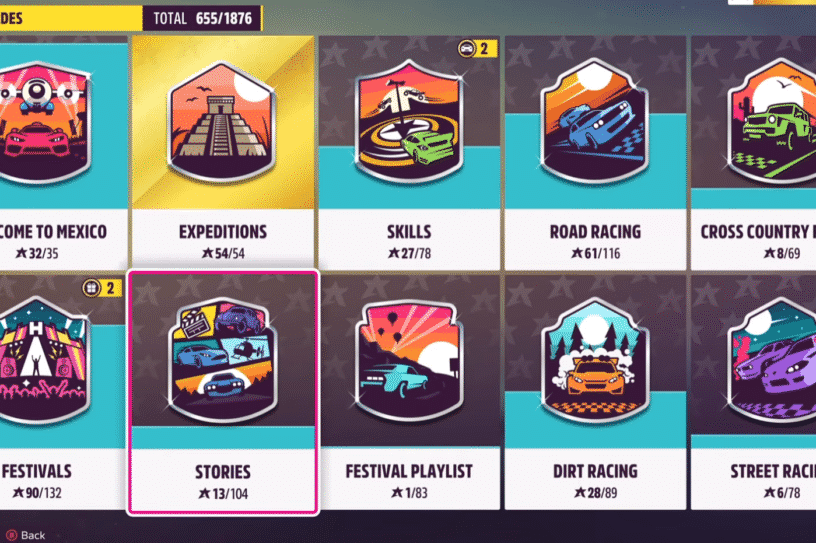This screenshot has width=816, height=543.
Task: Choose the Dirt Racing orange car badge
Action: click(595, 360)
